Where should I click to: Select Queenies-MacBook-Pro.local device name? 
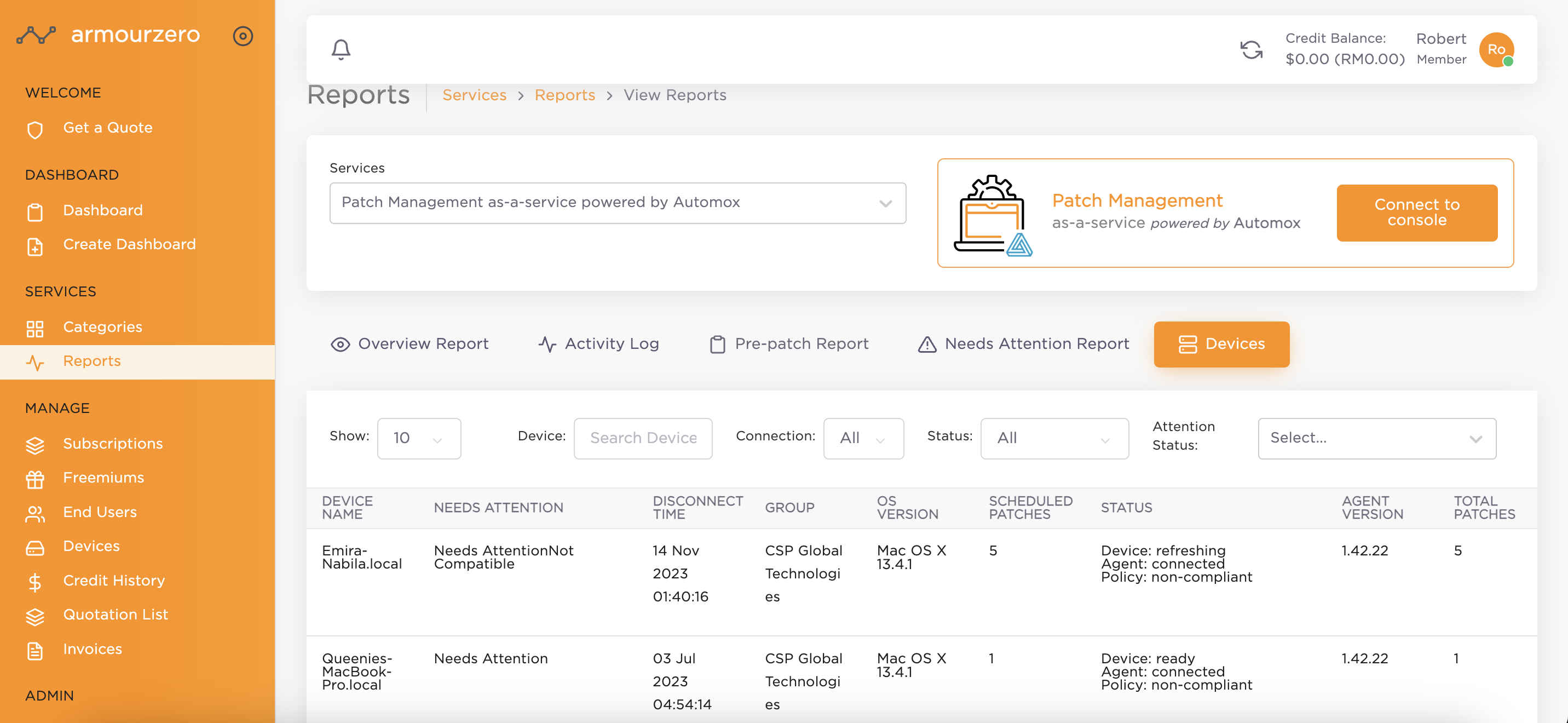[357, 671]
